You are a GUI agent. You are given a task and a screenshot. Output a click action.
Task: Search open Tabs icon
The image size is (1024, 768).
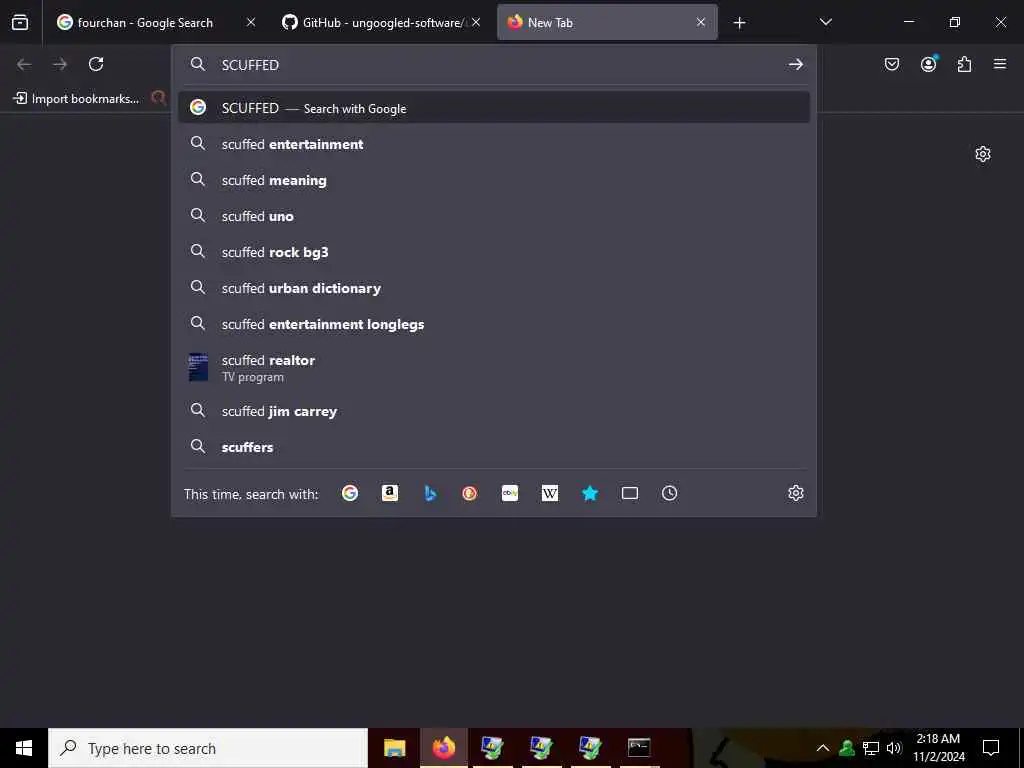tap(630, 494)
